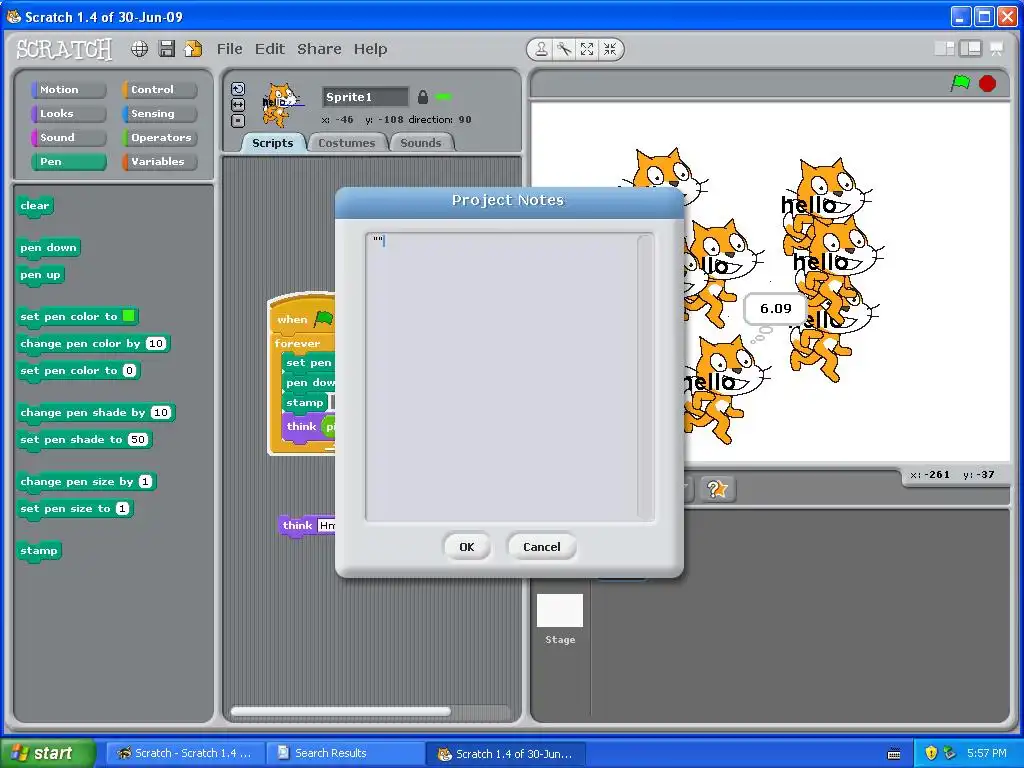The image size is (1024, 768).
Task: Open the Windows Start menu
Action: pos(48,753)
